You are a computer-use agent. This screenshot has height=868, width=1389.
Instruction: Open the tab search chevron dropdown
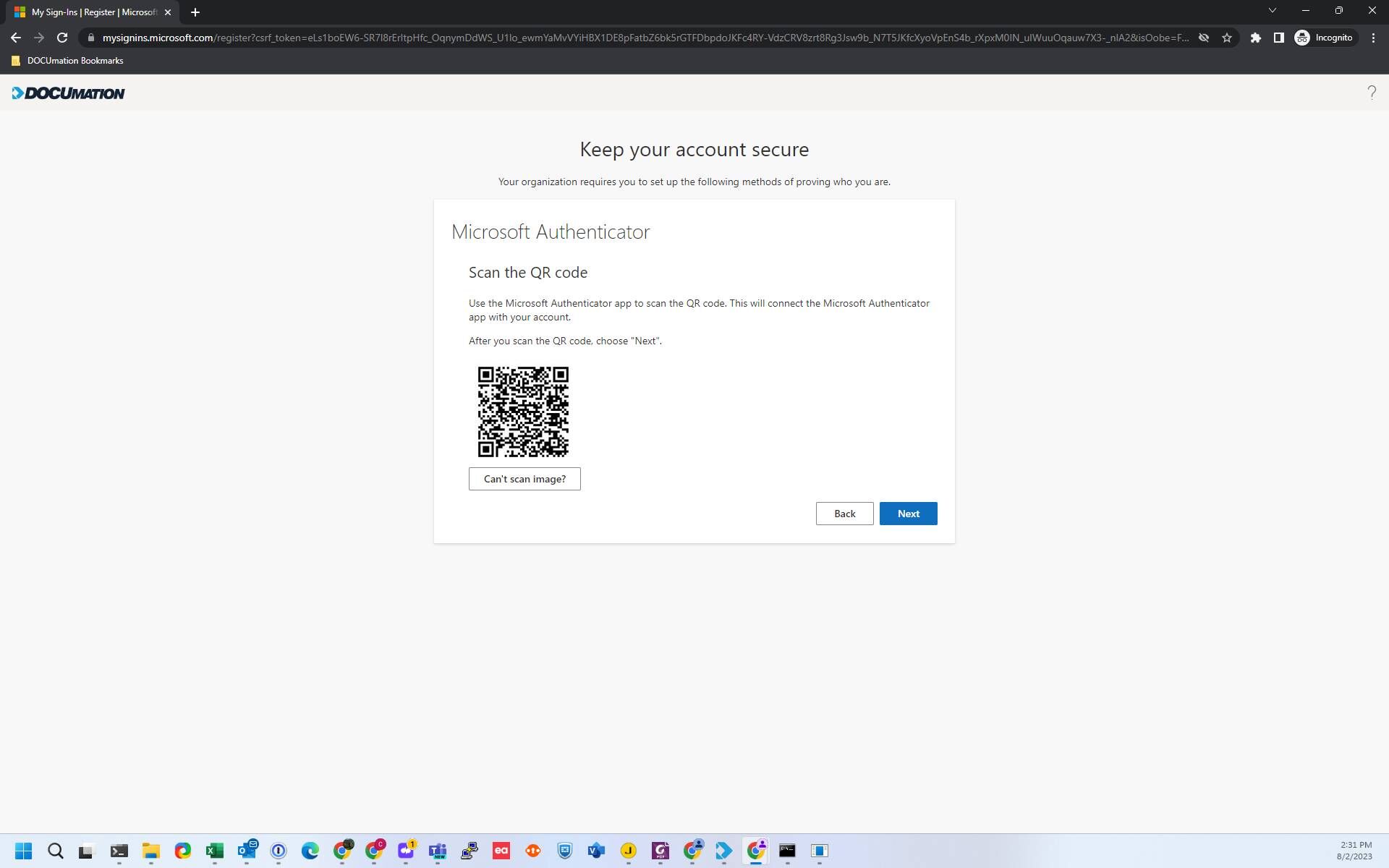tap(1272, 10)
